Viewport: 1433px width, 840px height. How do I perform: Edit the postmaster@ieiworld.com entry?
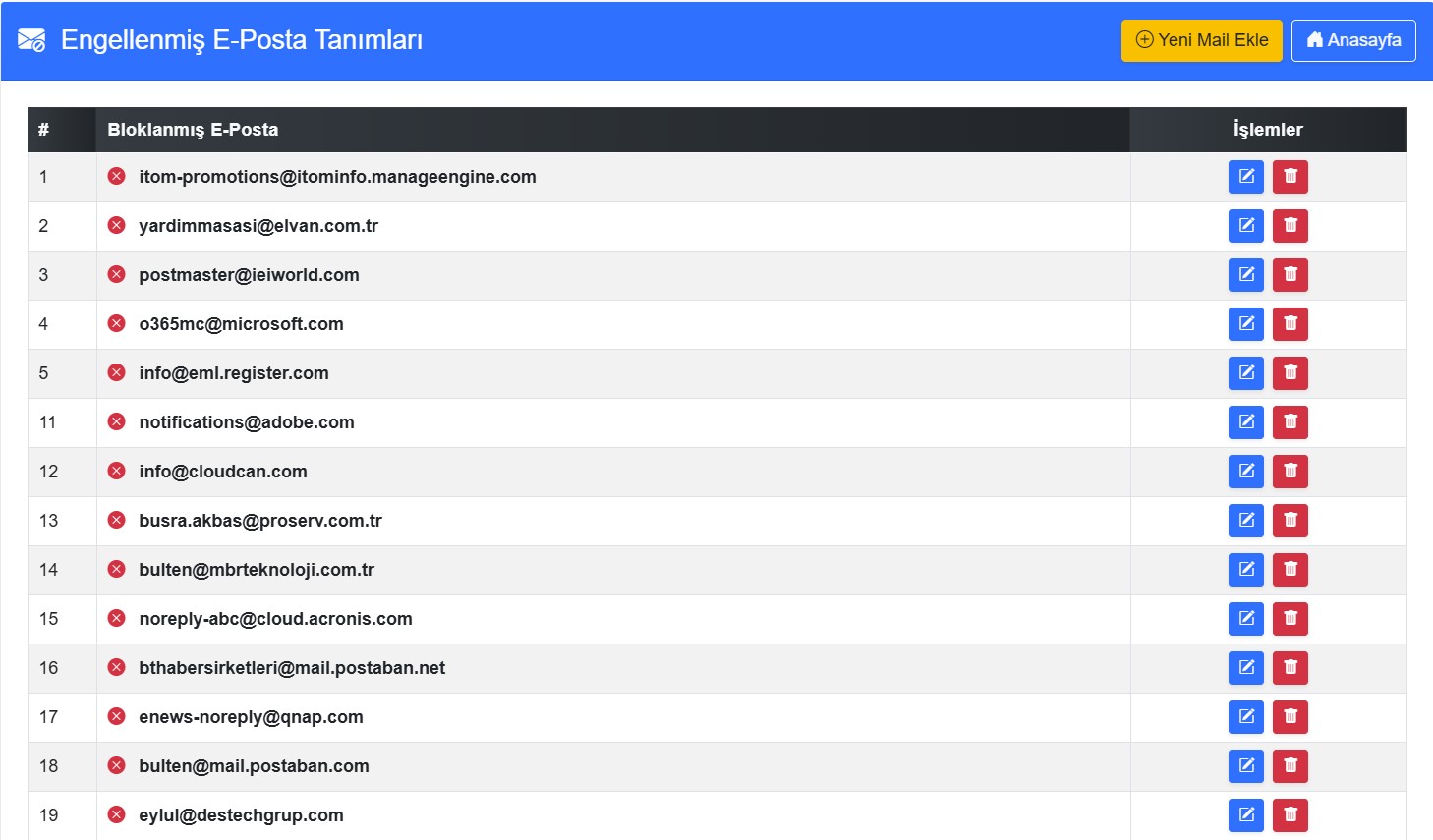[1245, 275]
